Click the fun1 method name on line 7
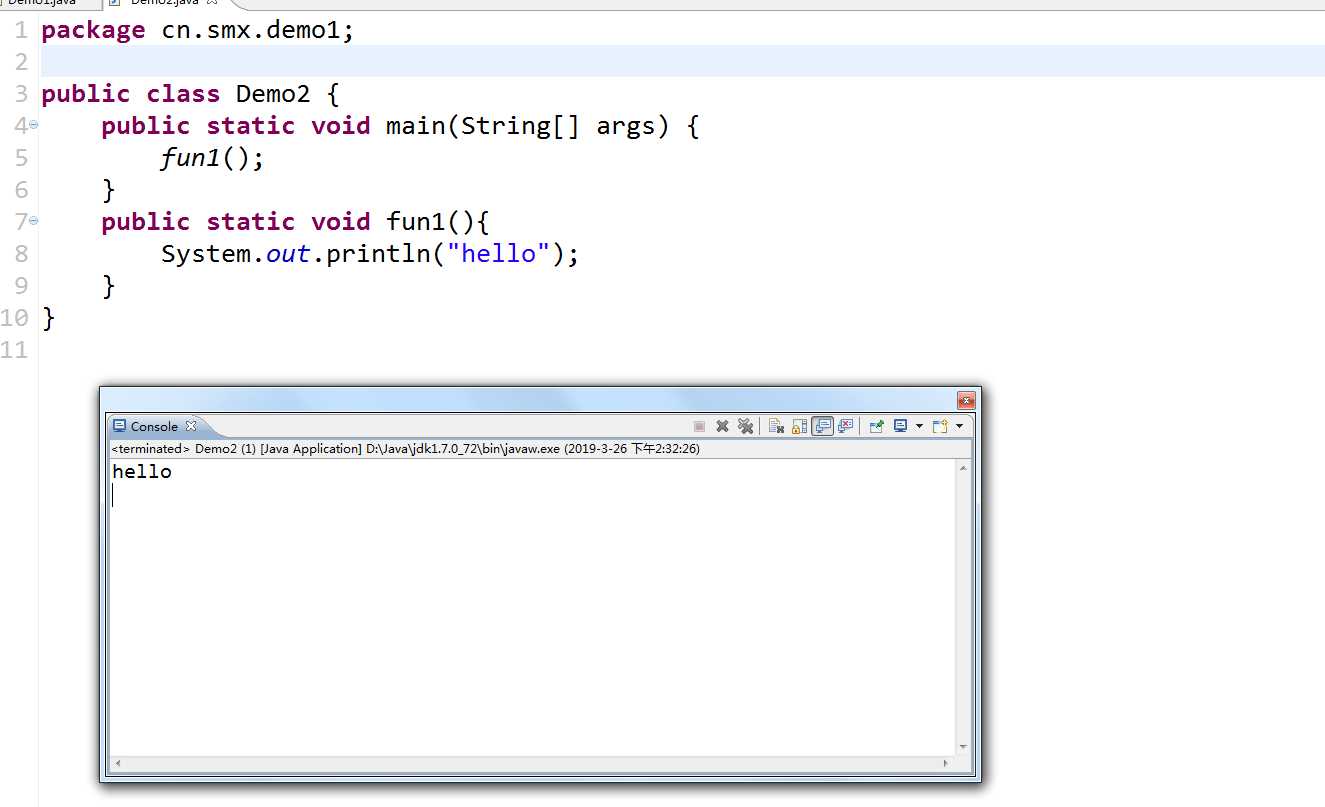The image size is (1325, 807). (416, 222)
